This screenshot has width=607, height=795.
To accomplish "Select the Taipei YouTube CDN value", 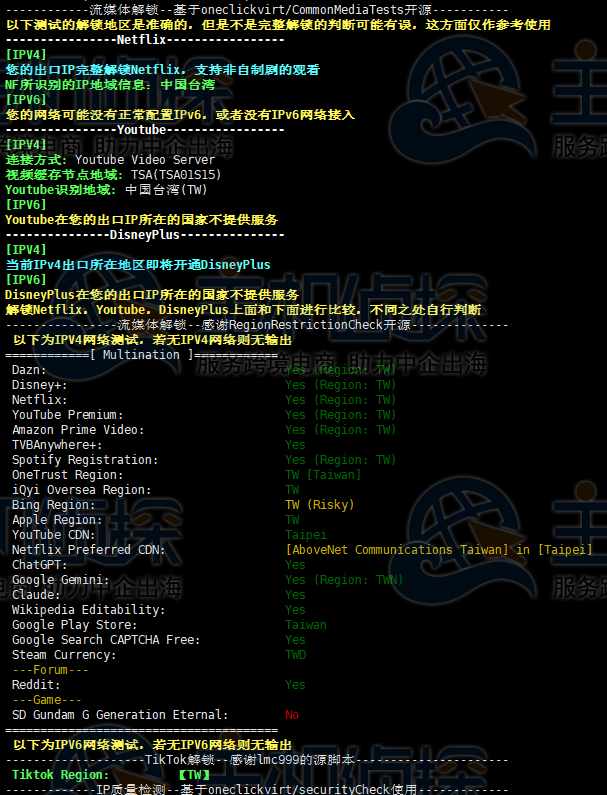I will coord(306,535).
